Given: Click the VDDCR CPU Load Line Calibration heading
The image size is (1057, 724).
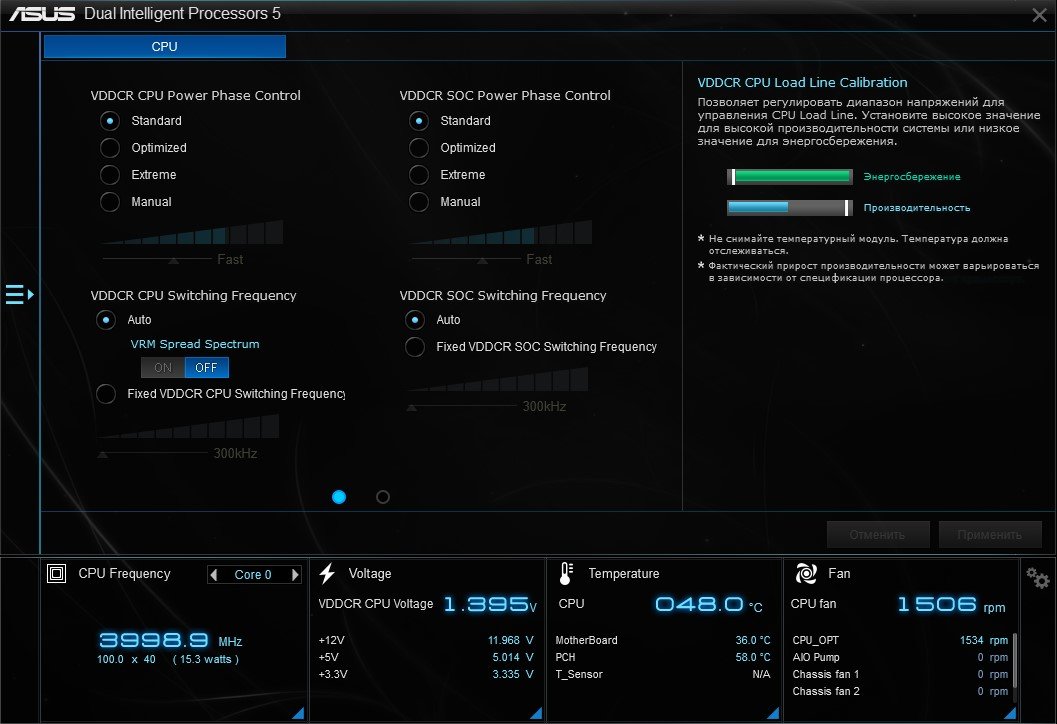Looking at the screenshot, I should [x=802, y=82].
